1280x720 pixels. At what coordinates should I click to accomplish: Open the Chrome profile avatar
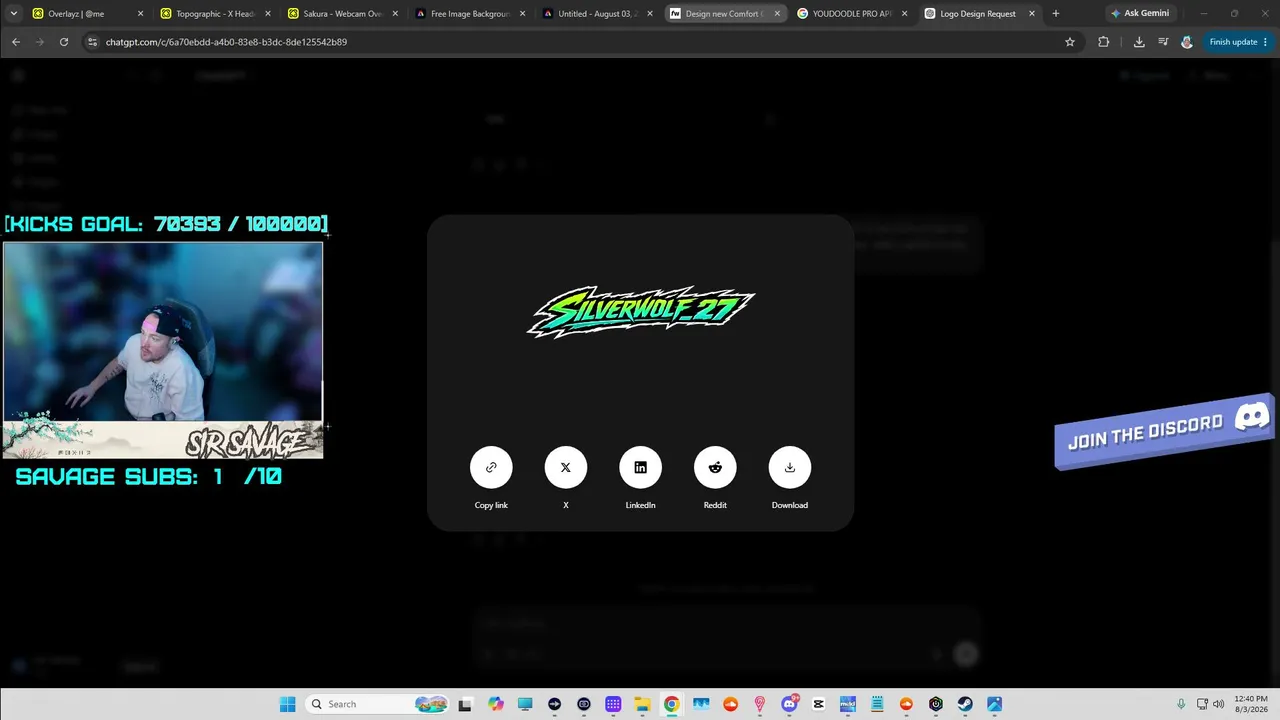(1187, 42)
